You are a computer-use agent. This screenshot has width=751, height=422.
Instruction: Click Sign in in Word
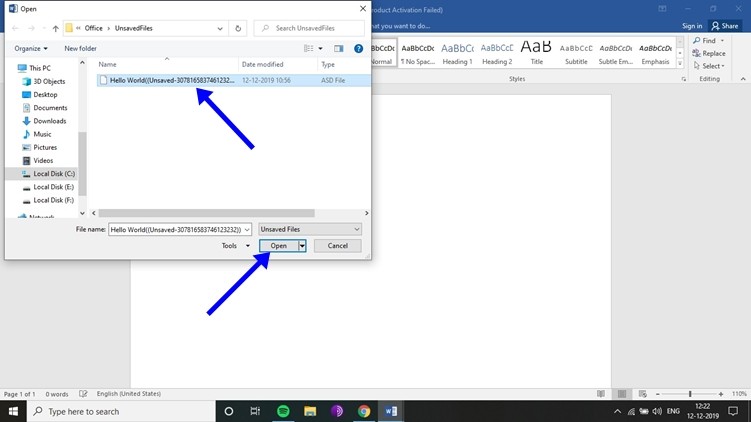coord(692,26)
